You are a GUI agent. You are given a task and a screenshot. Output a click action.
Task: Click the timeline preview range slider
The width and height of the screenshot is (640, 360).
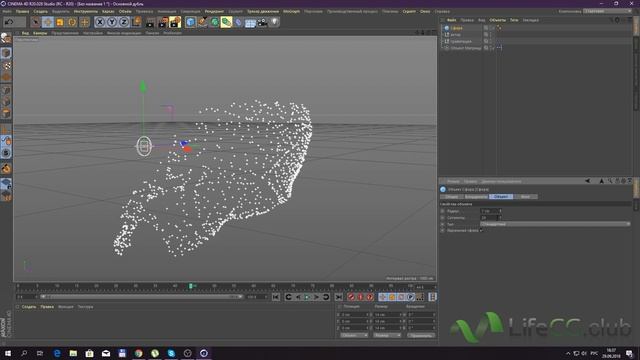(142, 297)
